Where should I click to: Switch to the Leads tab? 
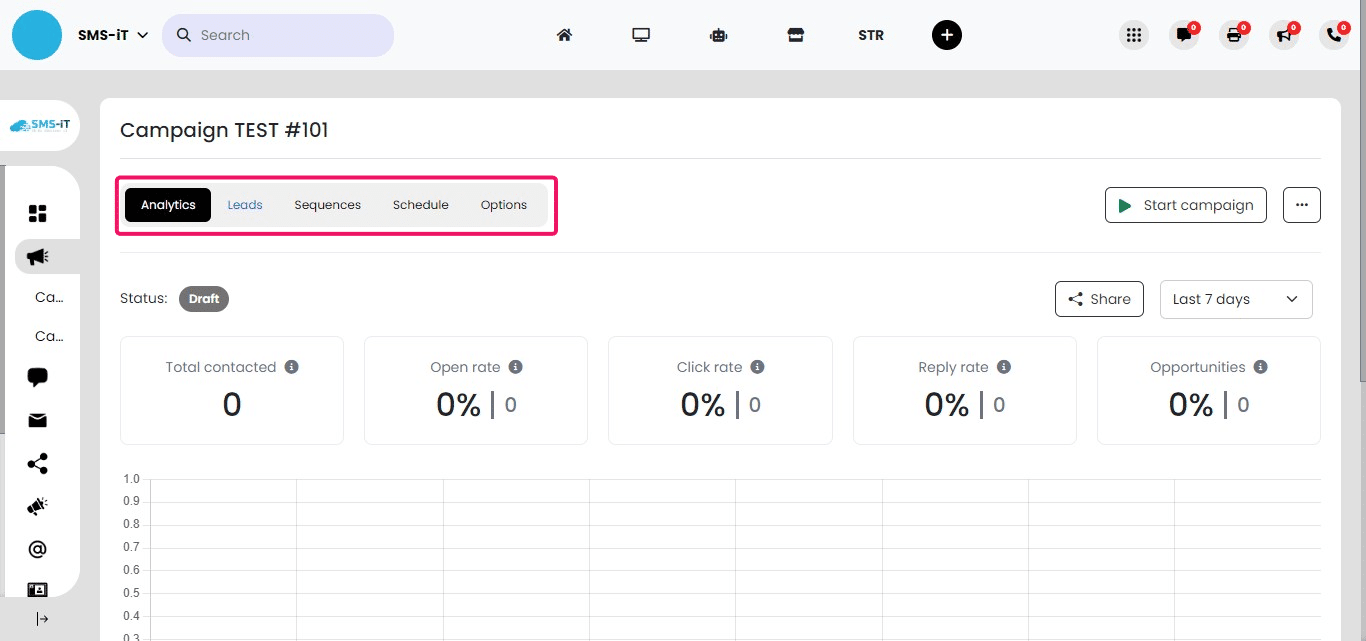(245, 204)
